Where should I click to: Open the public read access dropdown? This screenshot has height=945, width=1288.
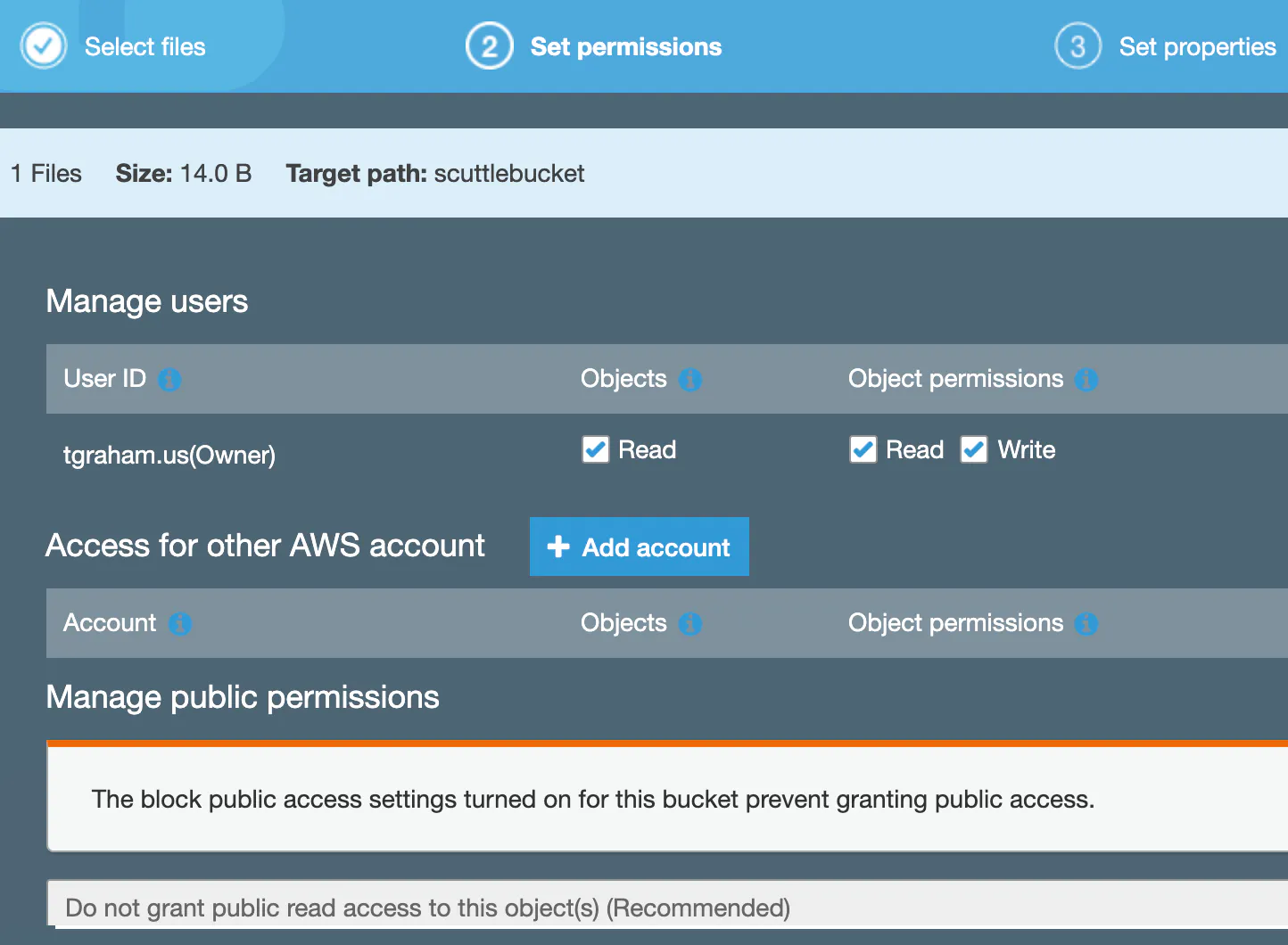pyautogui.click(x=667, y=908)
